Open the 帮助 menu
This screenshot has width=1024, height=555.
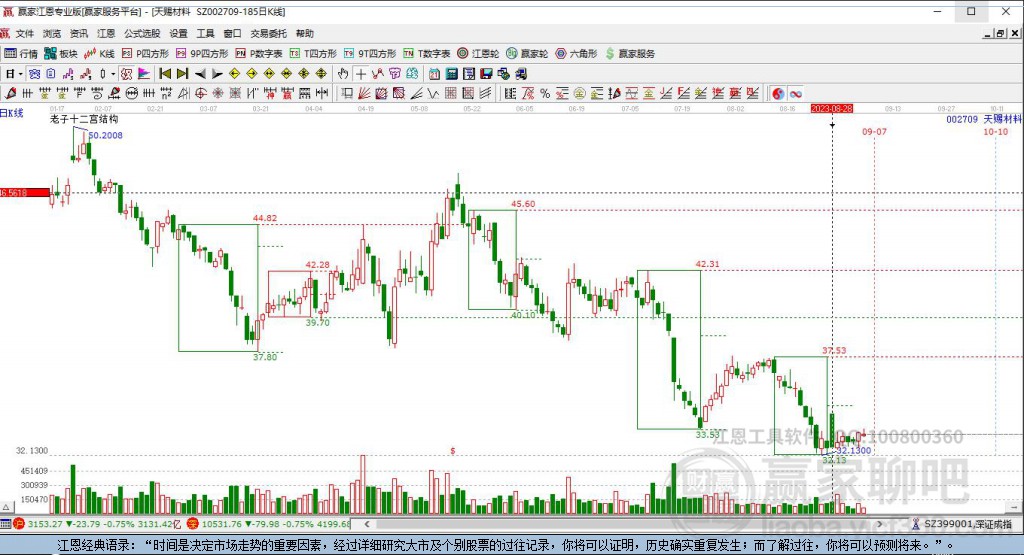pos(304,33)
